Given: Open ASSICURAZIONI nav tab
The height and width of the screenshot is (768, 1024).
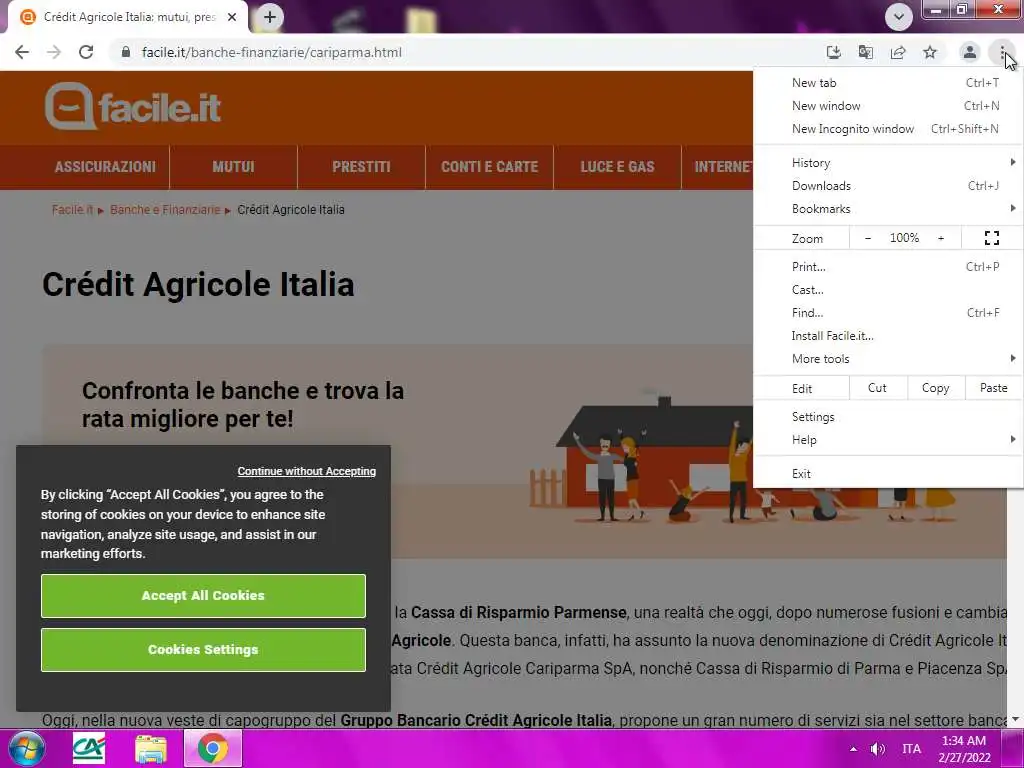Looking at the screenshot, I should [105, 167].
